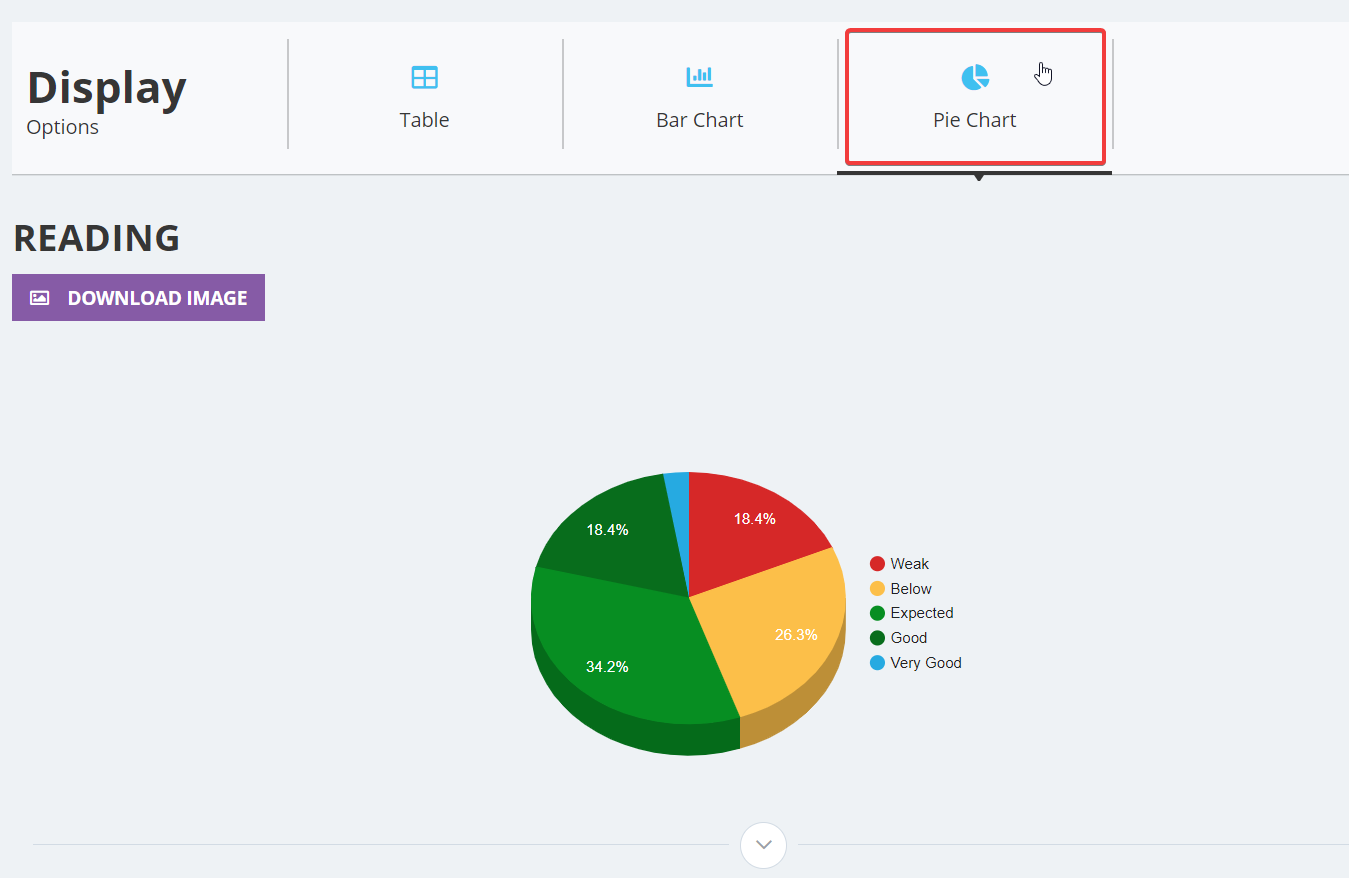1349x878 pixels.
Task: Click the Download Image button
Action: (x=138, y=298)
